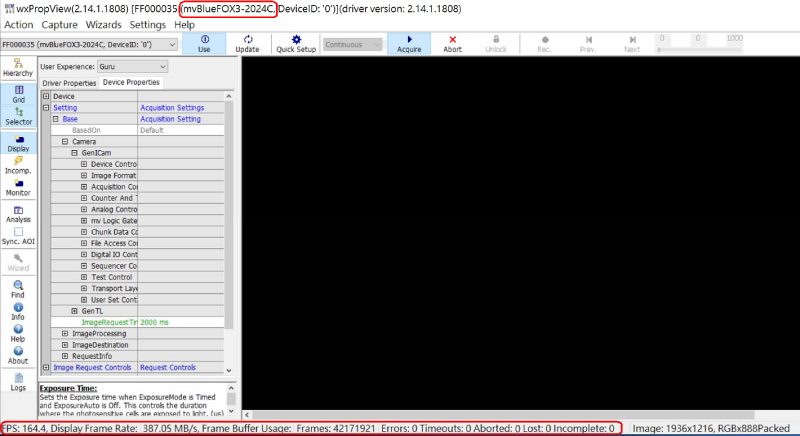Toggle the Grid view in the sidebar
This screenshot has height=436, width=800.
pos(18,93)
